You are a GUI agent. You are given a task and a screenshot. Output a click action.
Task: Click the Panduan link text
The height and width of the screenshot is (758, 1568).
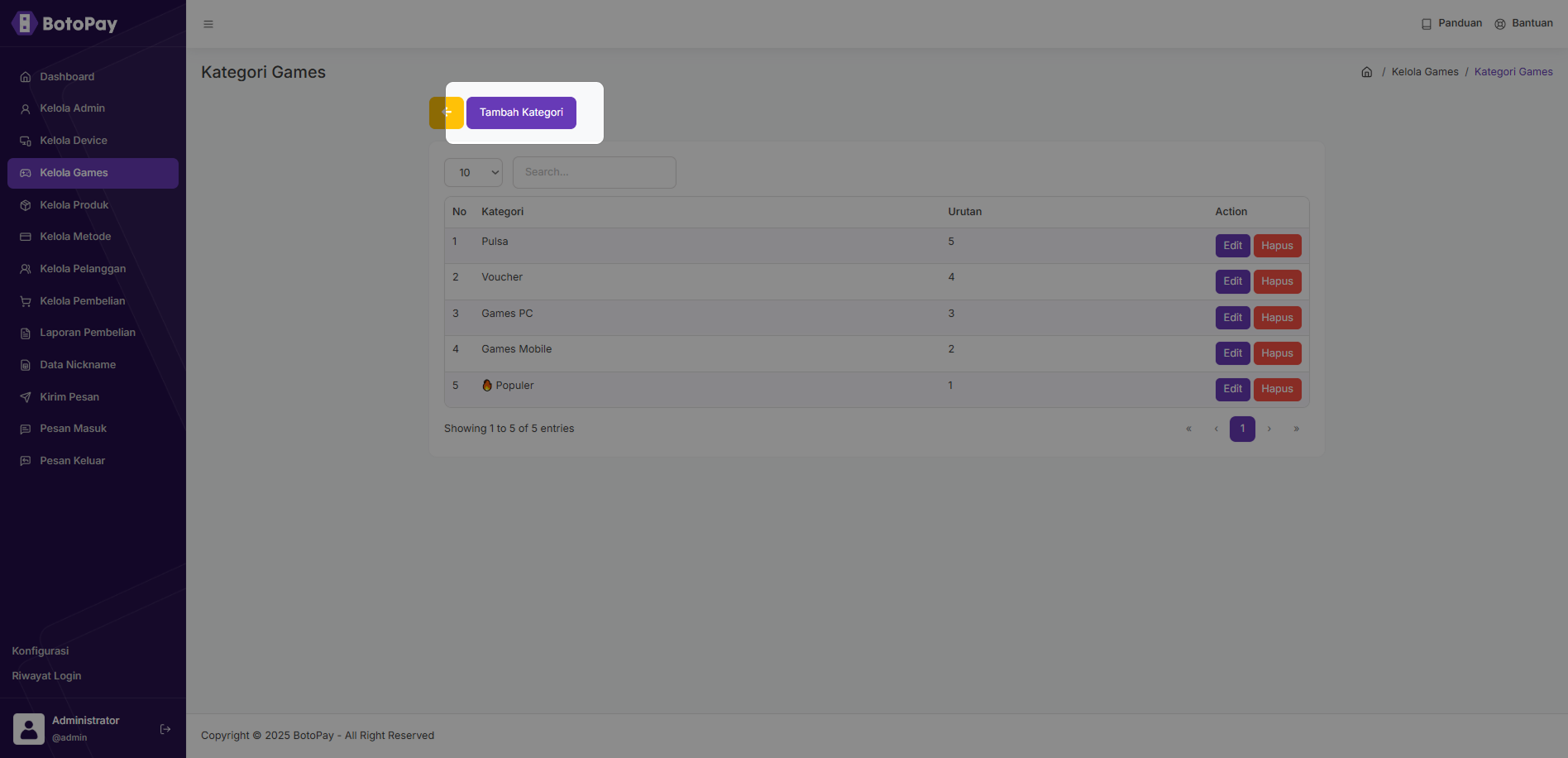[x=1460, y=23]
